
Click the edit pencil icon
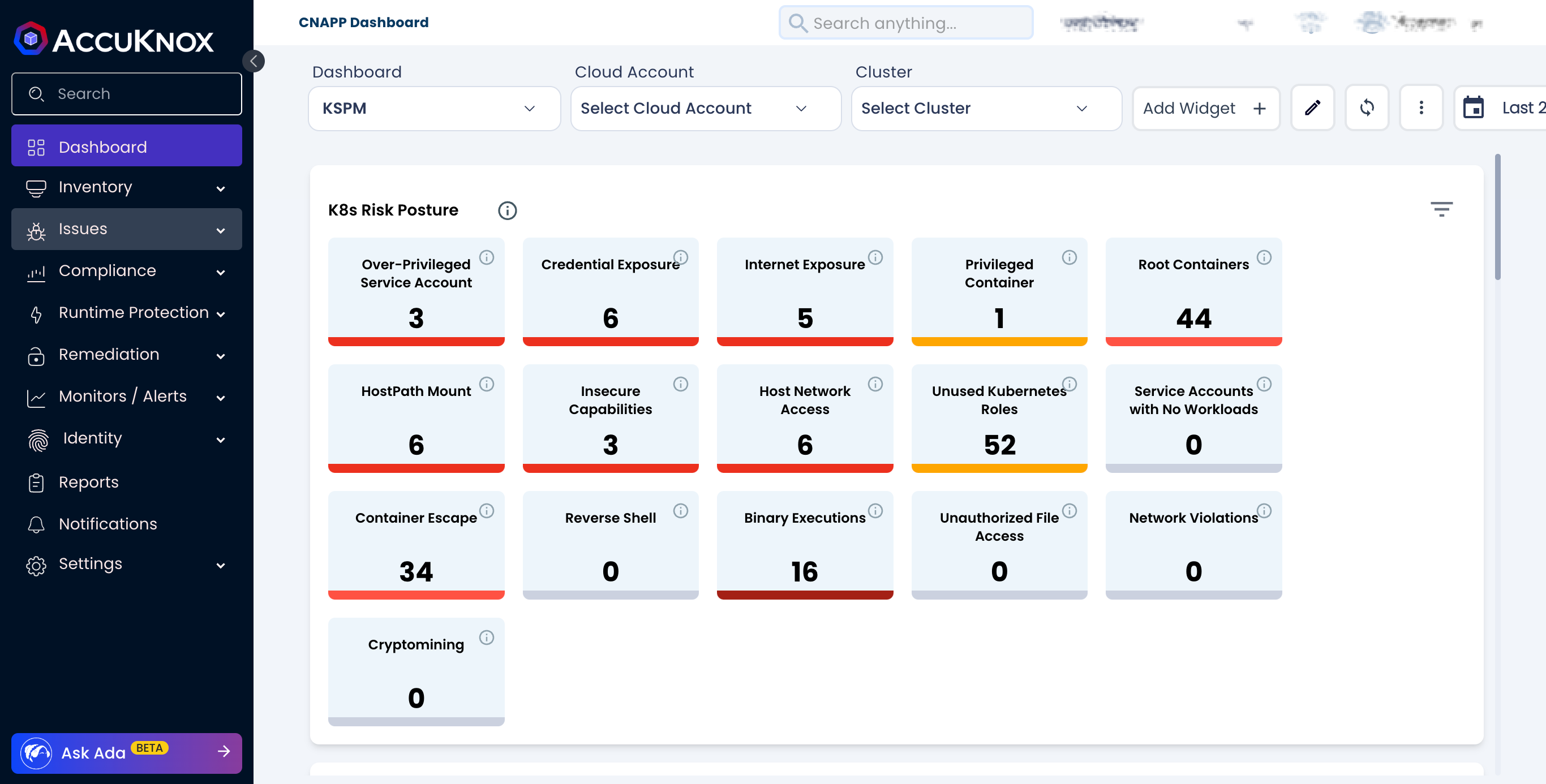(x=1312, y=108)
